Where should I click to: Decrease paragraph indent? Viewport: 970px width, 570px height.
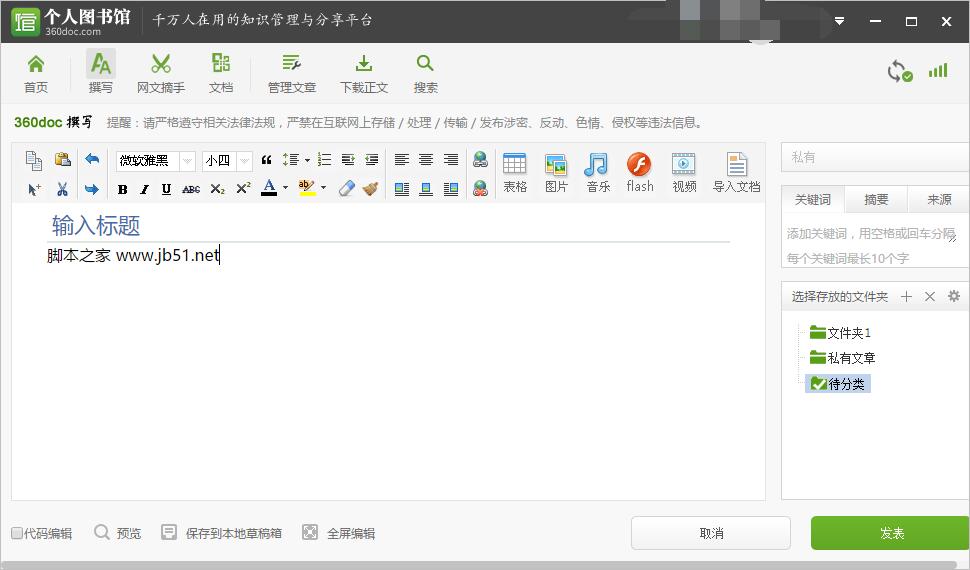click(371, 160)
